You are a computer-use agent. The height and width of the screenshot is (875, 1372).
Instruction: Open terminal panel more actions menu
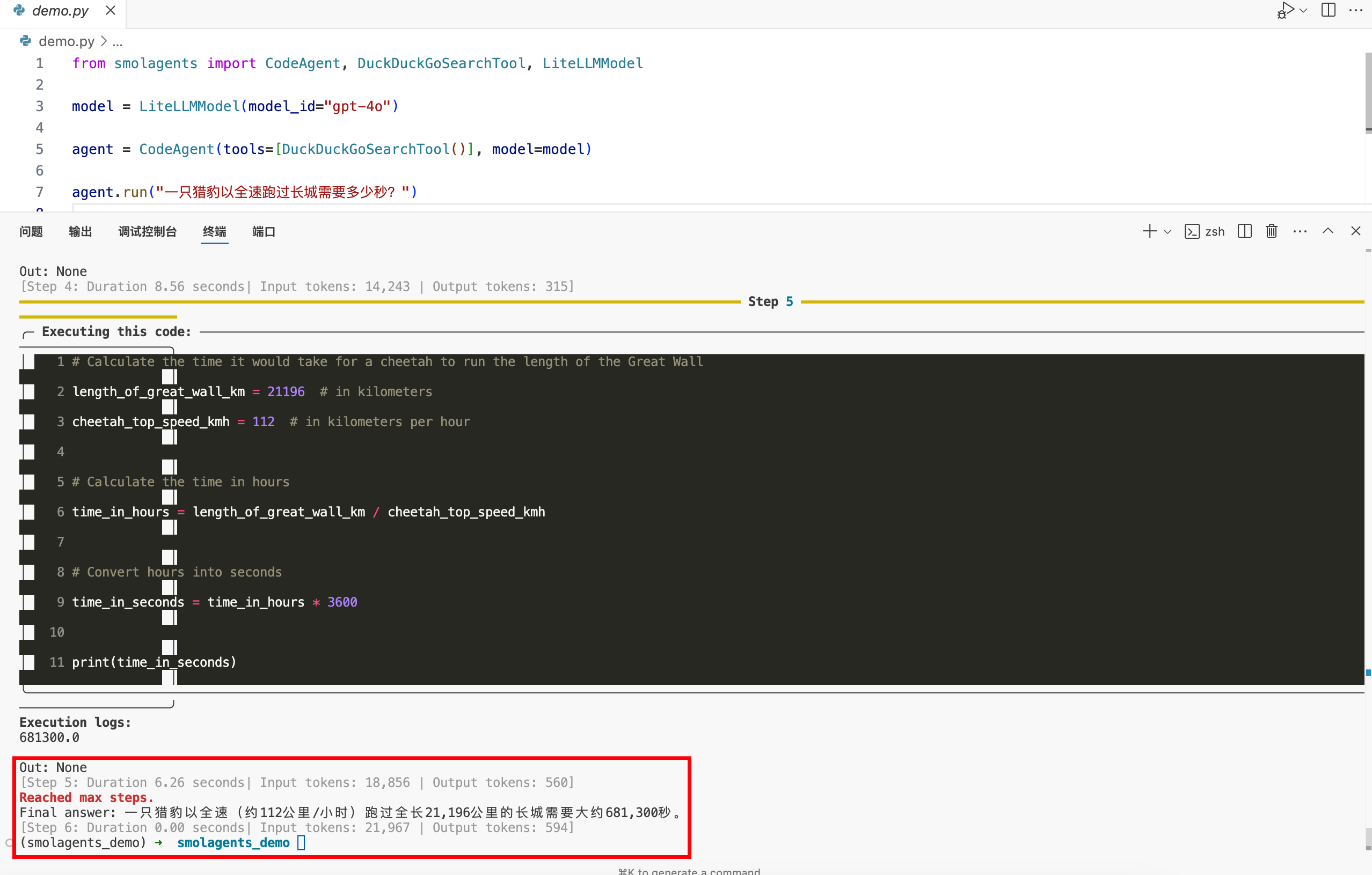point(1300,231)
